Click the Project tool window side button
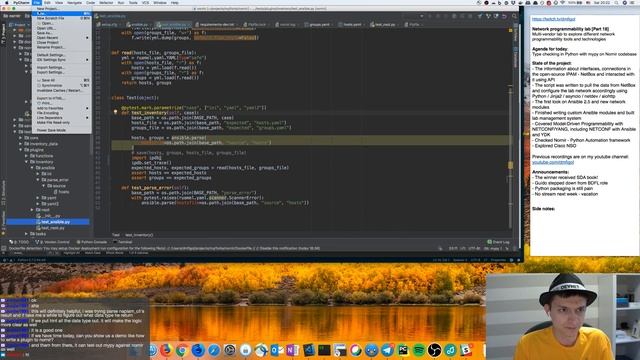The width and height of the screenshot is (640, 360). click(3, 33)
